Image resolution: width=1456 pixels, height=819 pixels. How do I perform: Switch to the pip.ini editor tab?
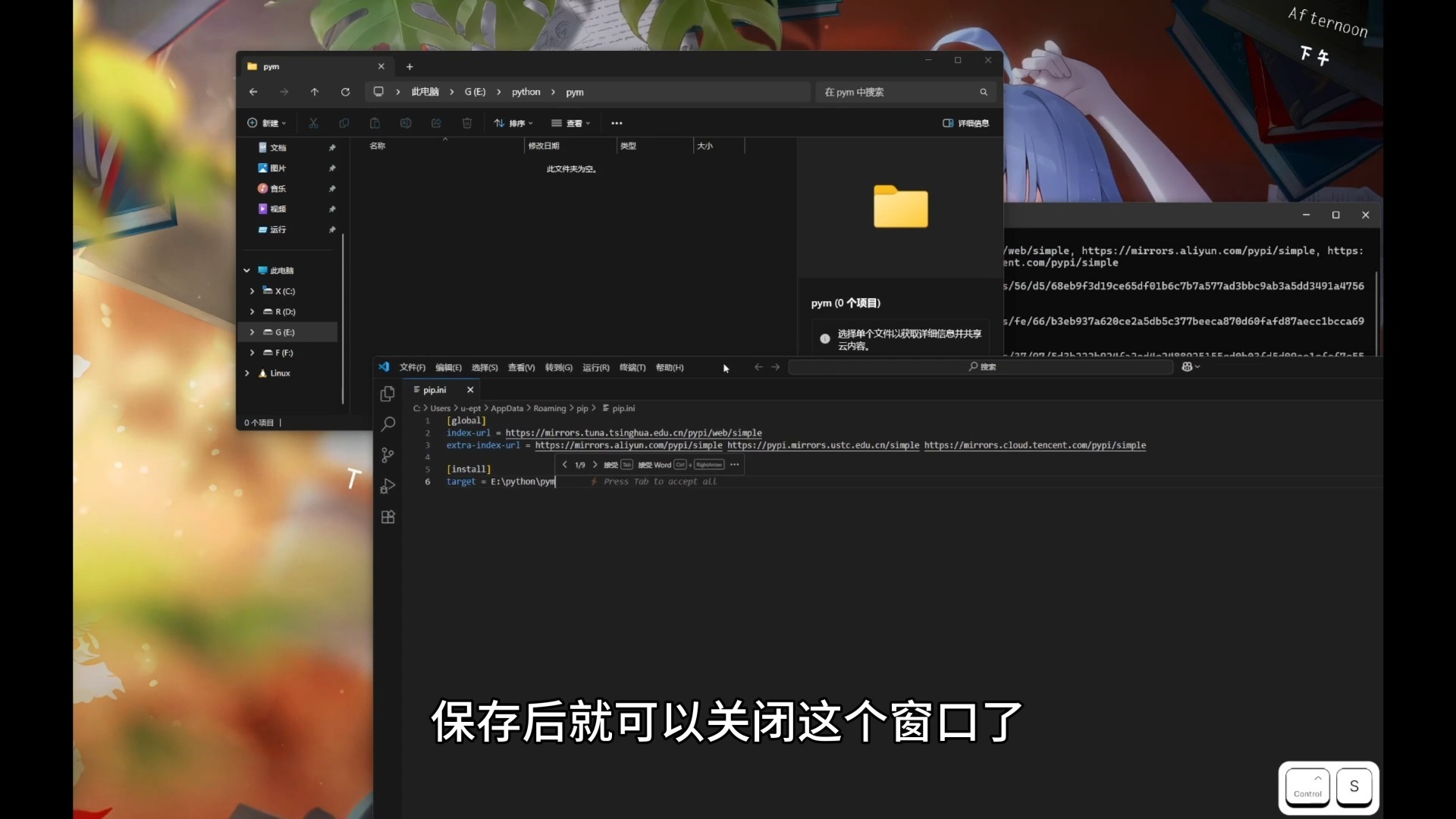(436, 390)
